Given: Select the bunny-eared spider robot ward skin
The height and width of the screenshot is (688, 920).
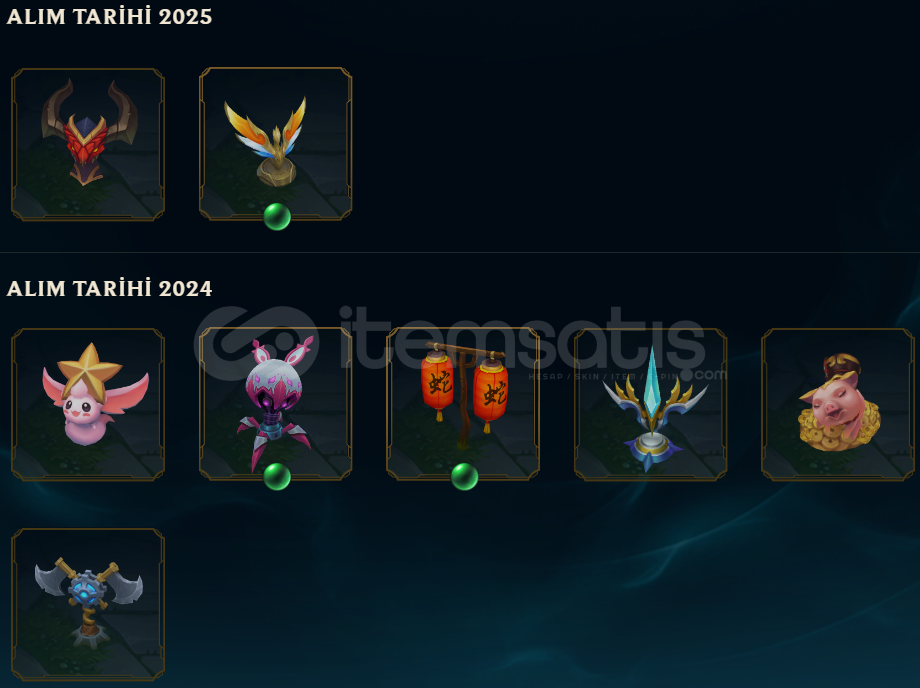Looking at the screenshot, I should click(276, 404).
